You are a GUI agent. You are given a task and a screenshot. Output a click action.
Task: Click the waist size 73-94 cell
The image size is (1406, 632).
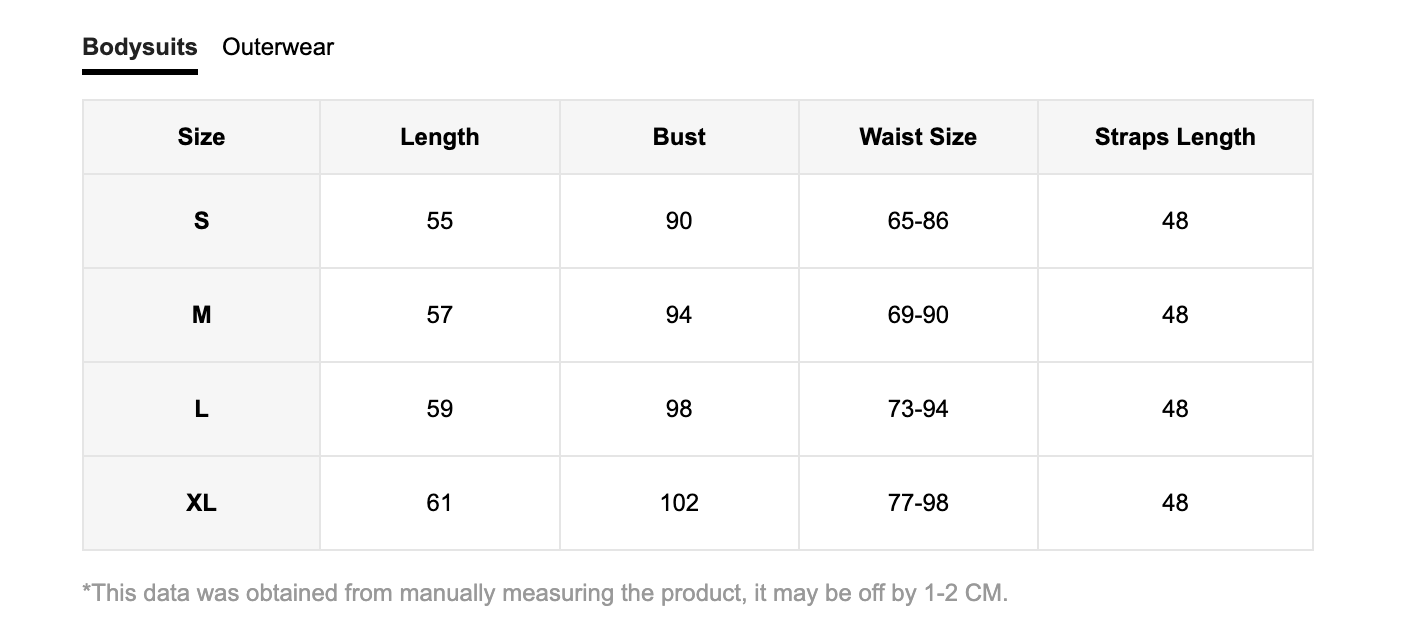click(x=918, y=409)
